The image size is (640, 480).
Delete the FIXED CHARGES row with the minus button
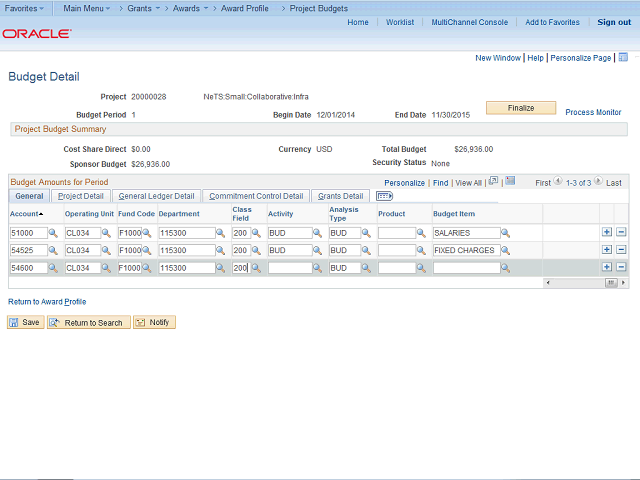(621, 250)
